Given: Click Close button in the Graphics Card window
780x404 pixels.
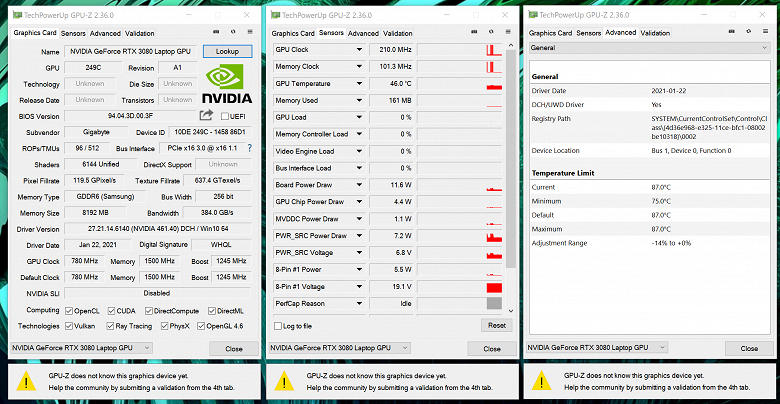Looking at the screenshot, I should (234, 349).
